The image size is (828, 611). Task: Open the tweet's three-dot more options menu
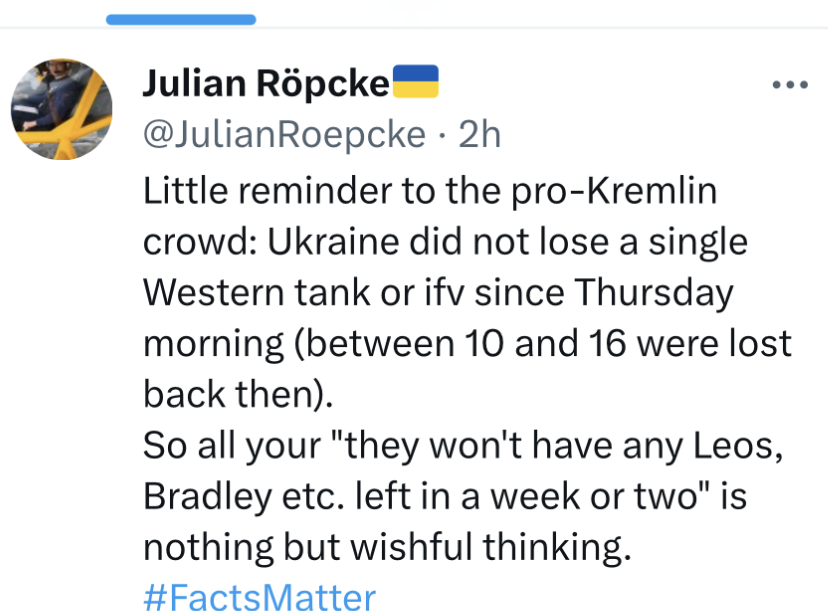point(790,86)
